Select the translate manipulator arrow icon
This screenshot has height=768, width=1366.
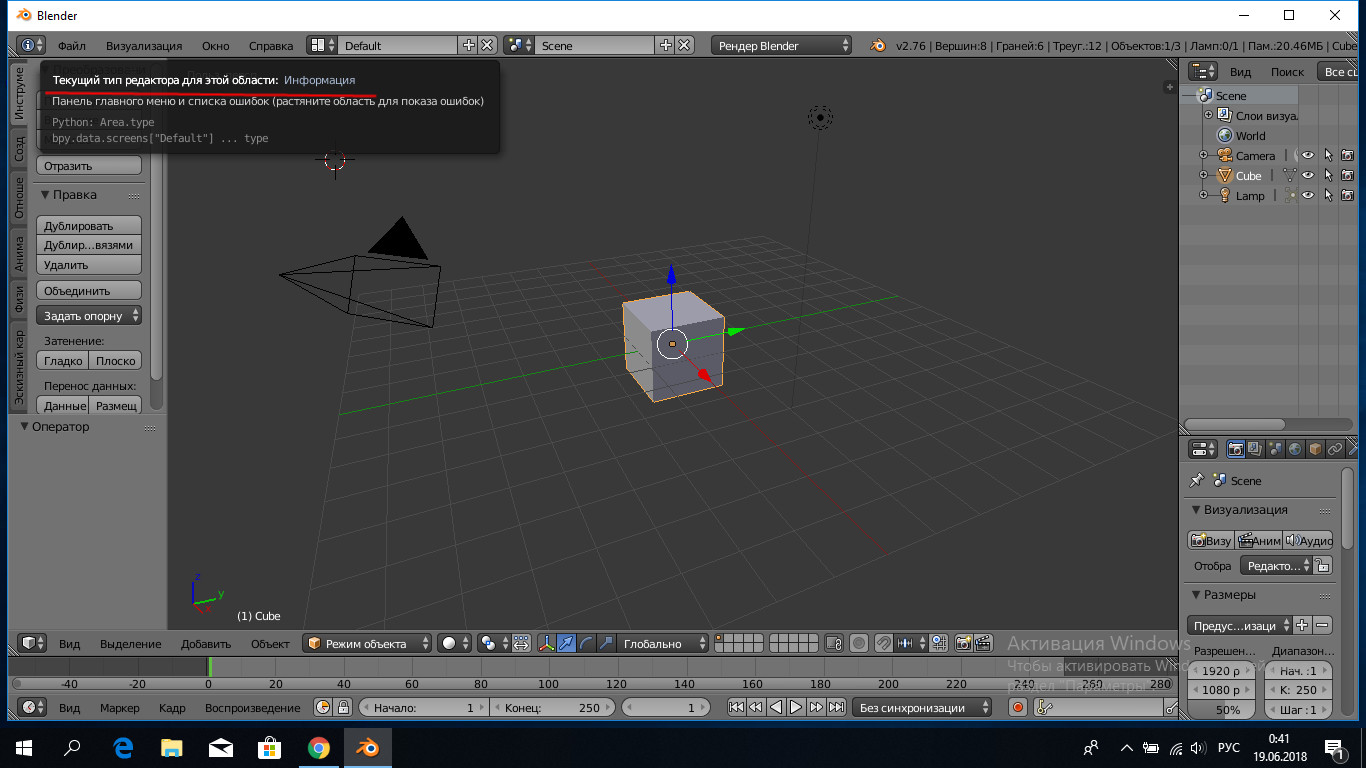[x=567, y=643]
